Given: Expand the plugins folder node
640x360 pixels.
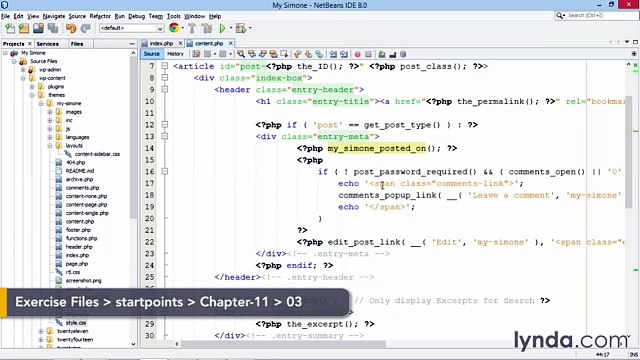Looking at the screenshot, I should tap(32, 87).
